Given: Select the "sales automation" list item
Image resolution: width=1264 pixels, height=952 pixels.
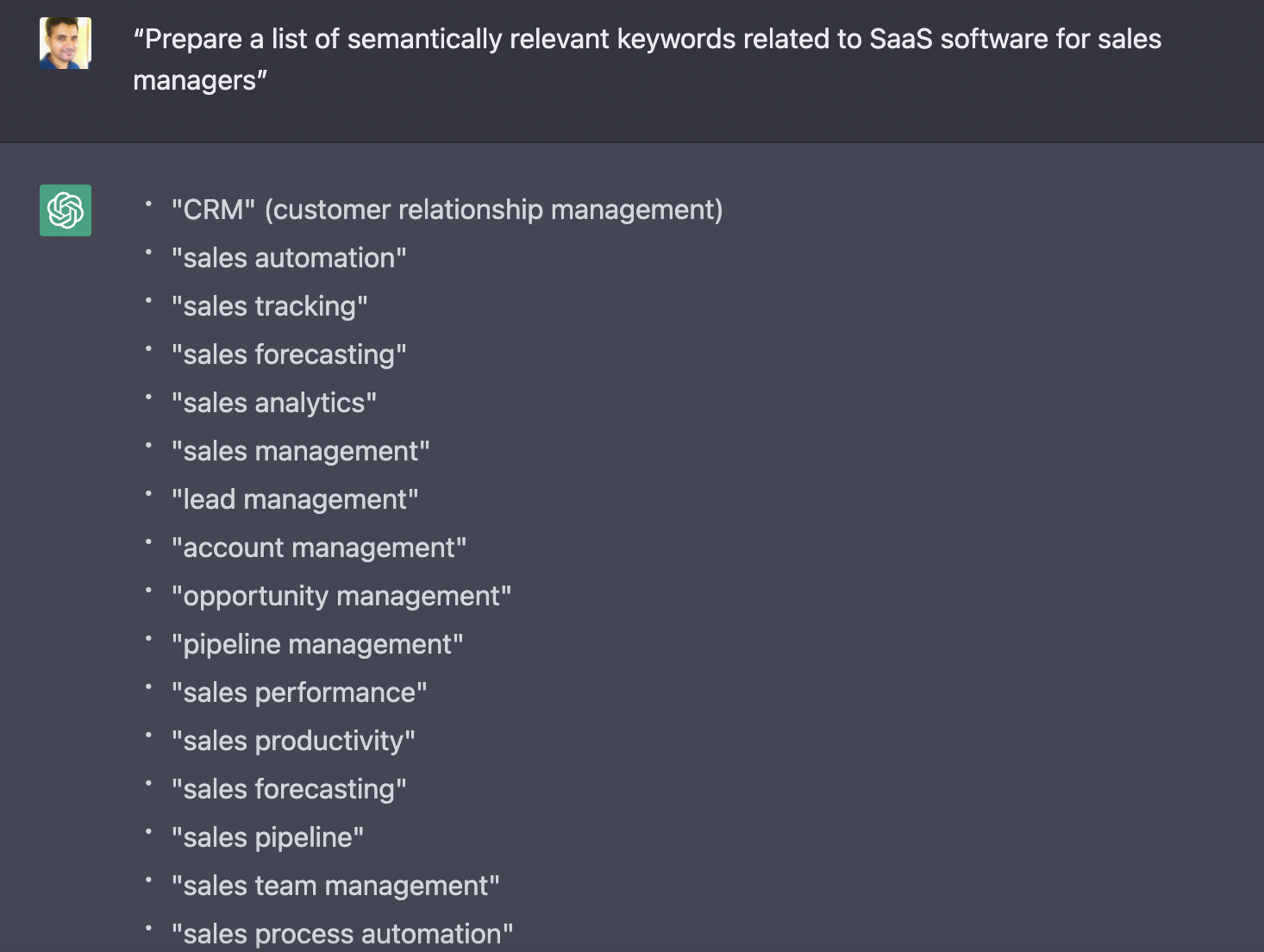Looking at the screenshot, I should 289,258.
